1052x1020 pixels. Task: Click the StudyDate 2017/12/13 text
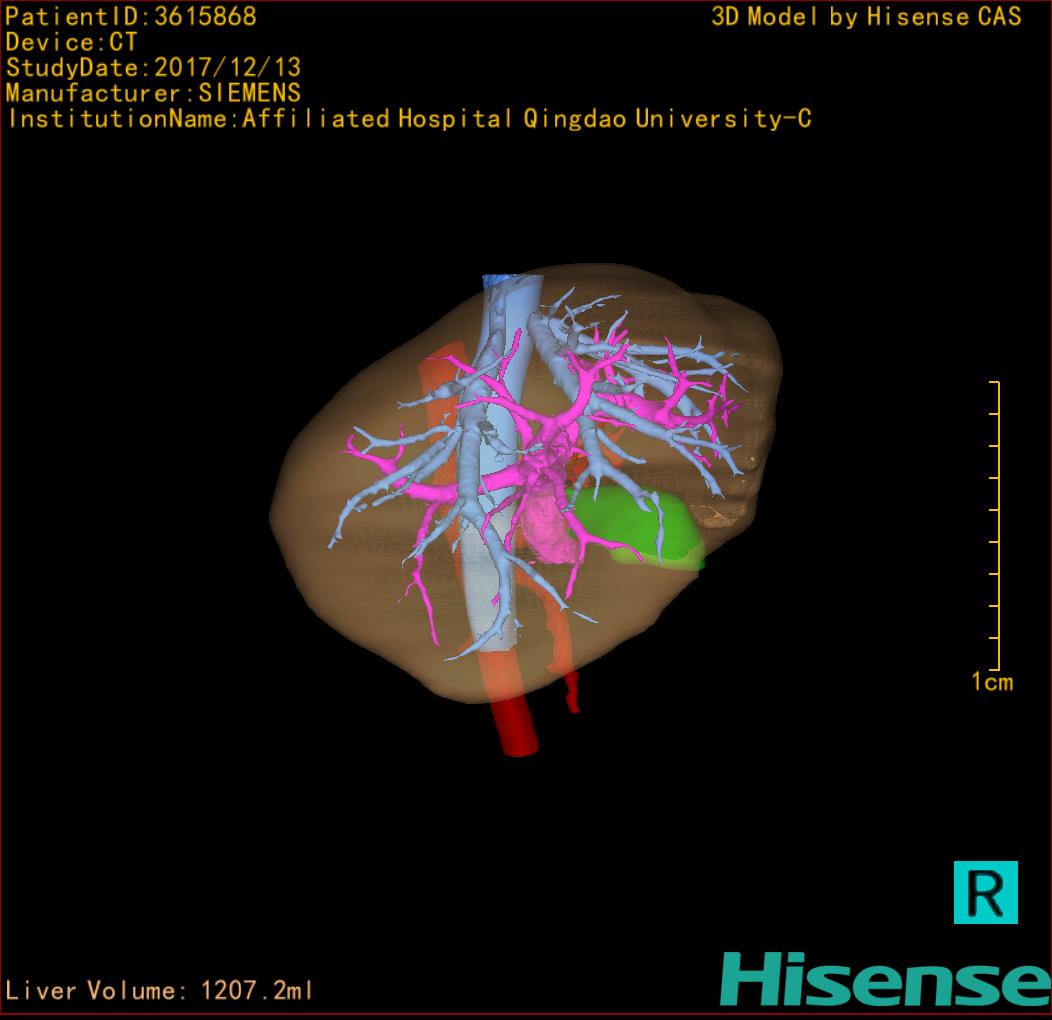point(153,69)
